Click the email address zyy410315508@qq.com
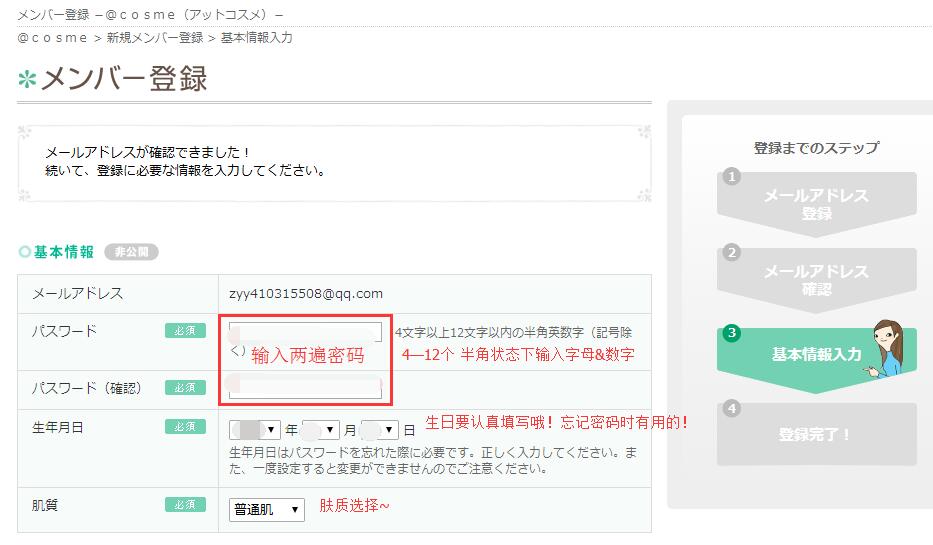 pyautogui.click(x=307, y=294)
